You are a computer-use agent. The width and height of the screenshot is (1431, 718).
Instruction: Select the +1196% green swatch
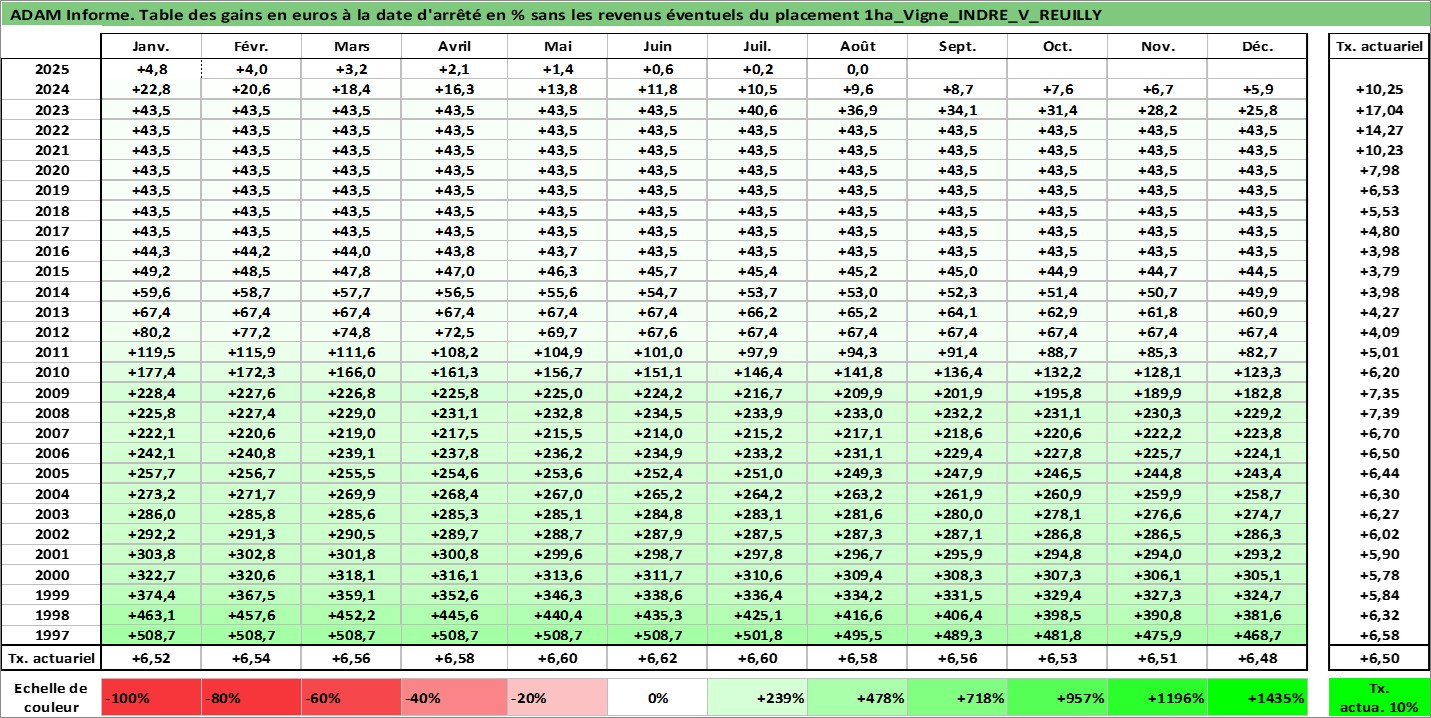pyautogui.click(x=1157, y=698)
